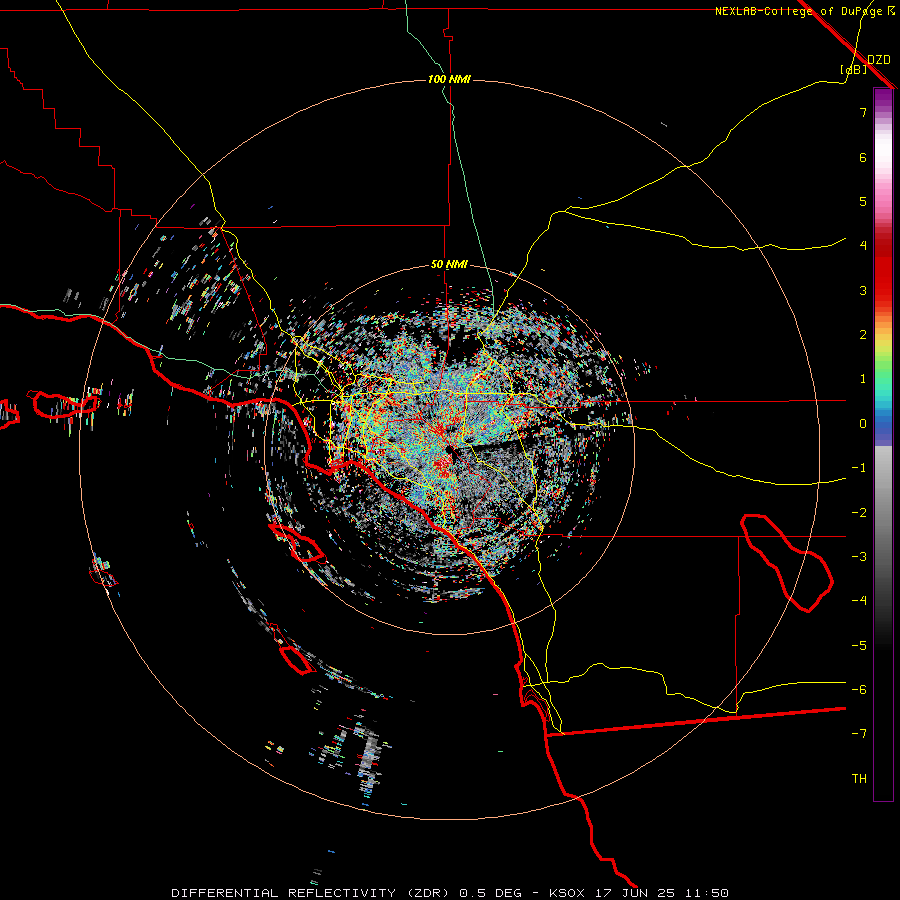The image size is (900, 900).
Task: Click the -6 value on color scale
Action: [859, 690]
